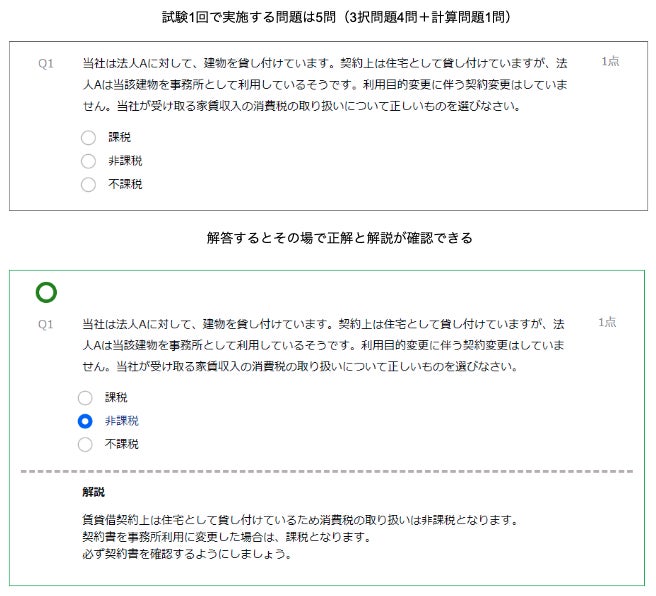Image resolution: width=656 pixels, height=596 pixels.
Task: Choose 不課税 radio in the graded question
Action: (x=85, y=445)
